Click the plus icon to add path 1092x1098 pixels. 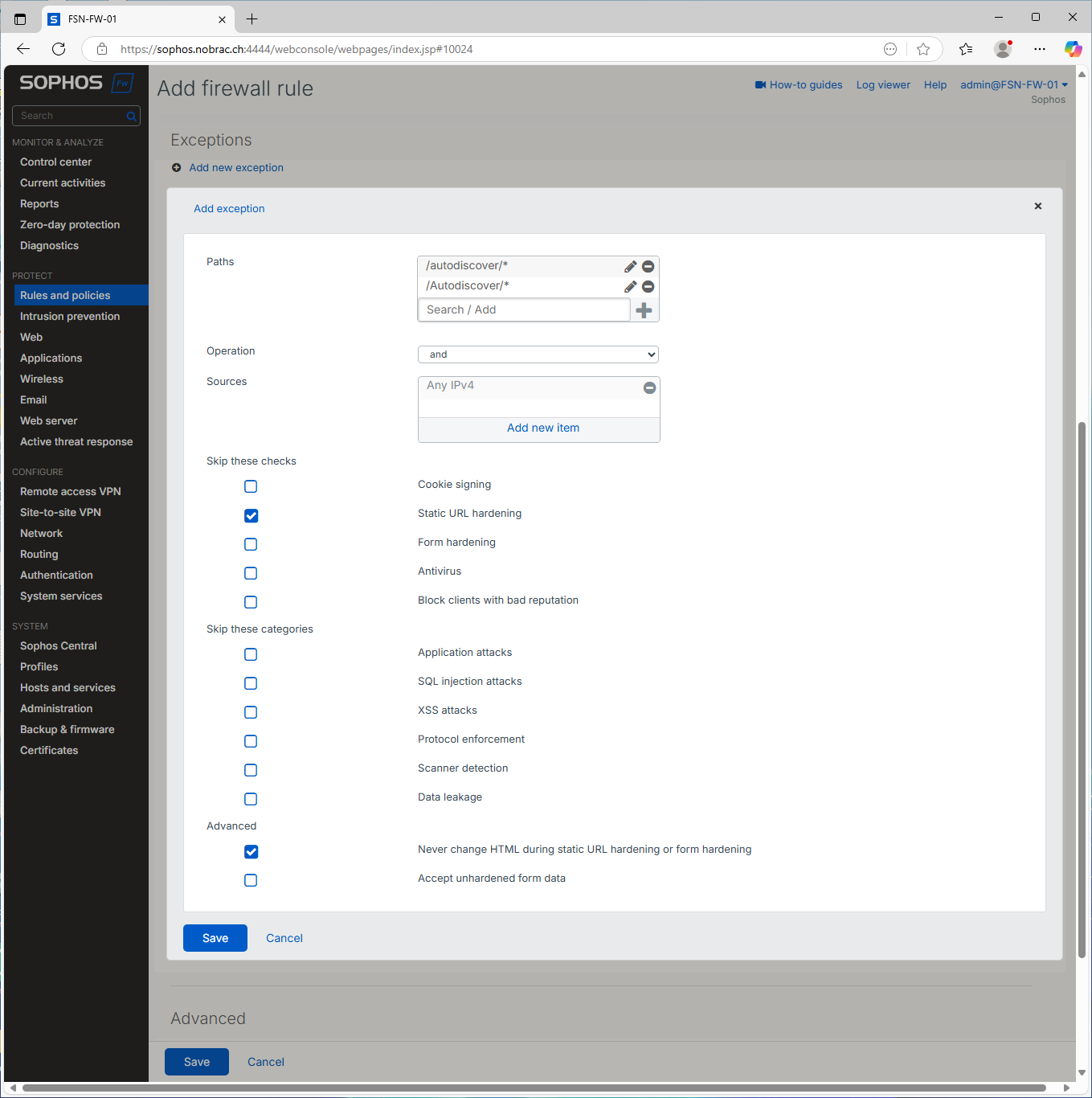[x=644, y=310]
